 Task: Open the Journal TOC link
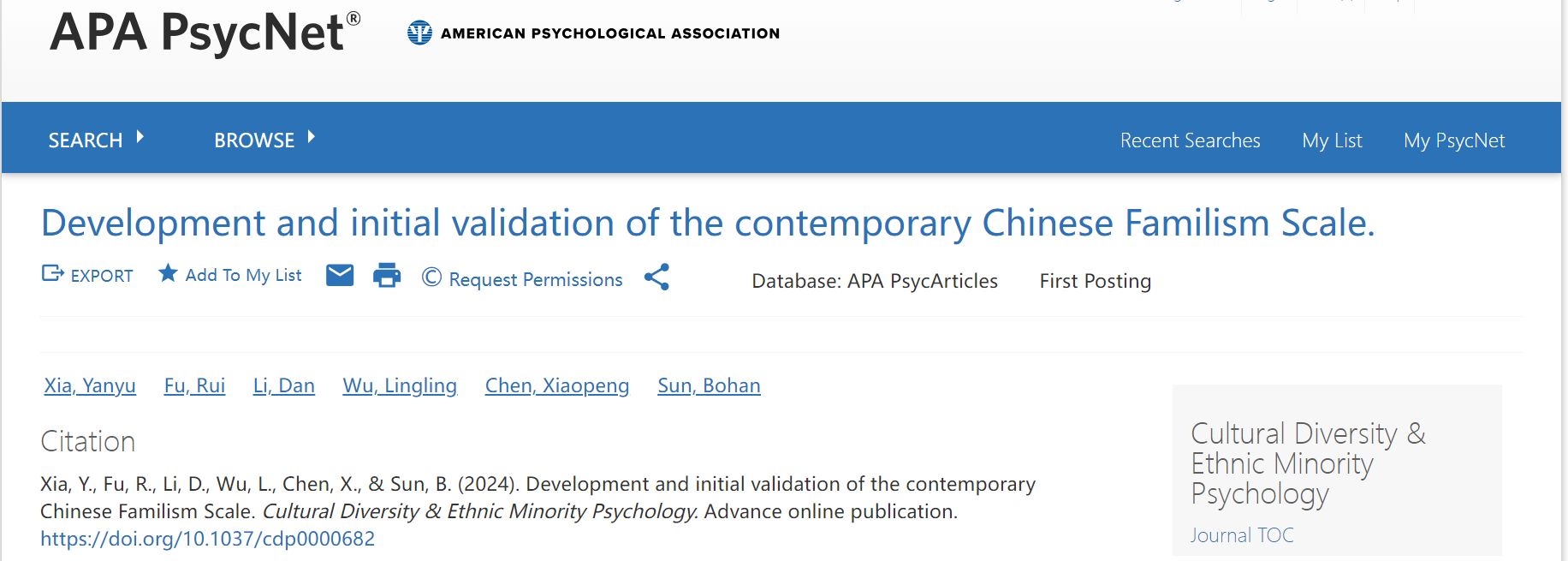[1241, 535]
